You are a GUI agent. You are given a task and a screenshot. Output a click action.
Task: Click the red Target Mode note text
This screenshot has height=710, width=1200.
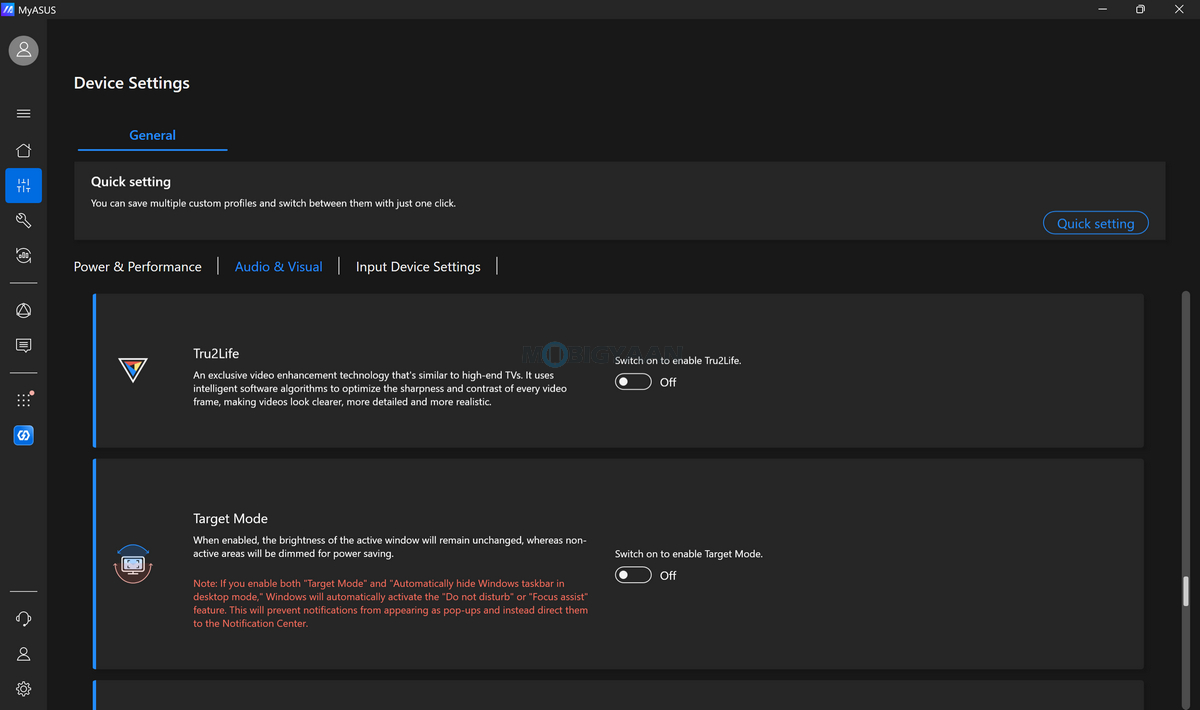[391, 603]
